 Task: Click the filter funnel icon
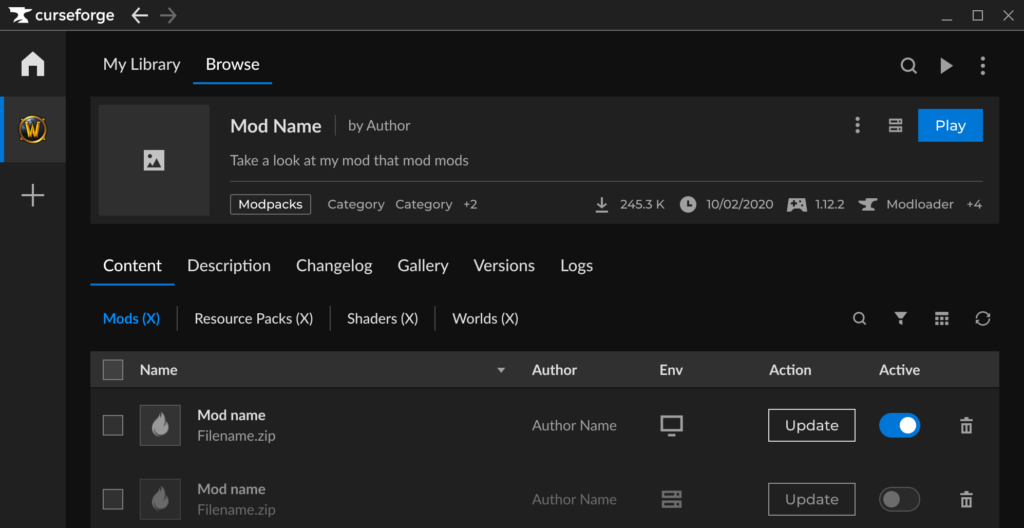901,319
